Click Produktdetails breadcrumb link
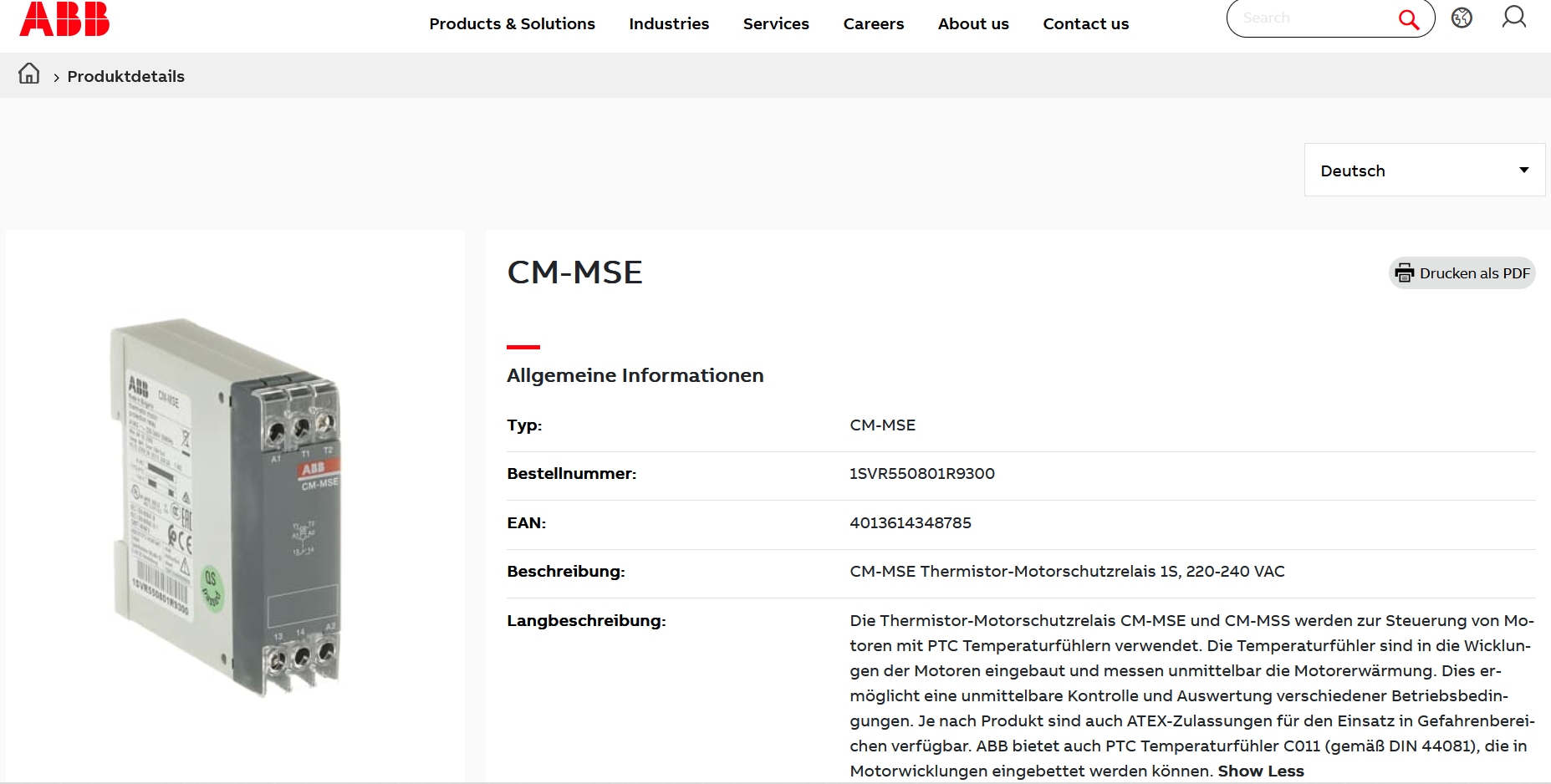 126,76
